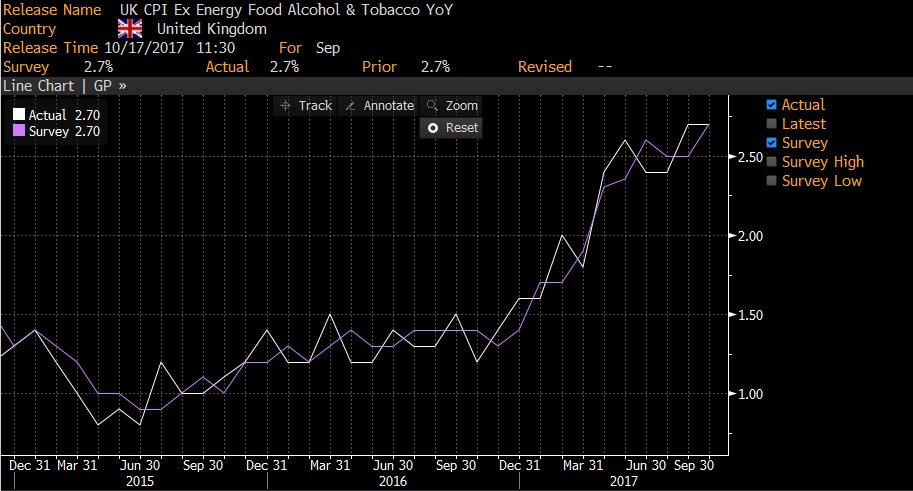
Task: Click the Annotate pencil icon
Action: pyautogui.click(x=350, y=106)
